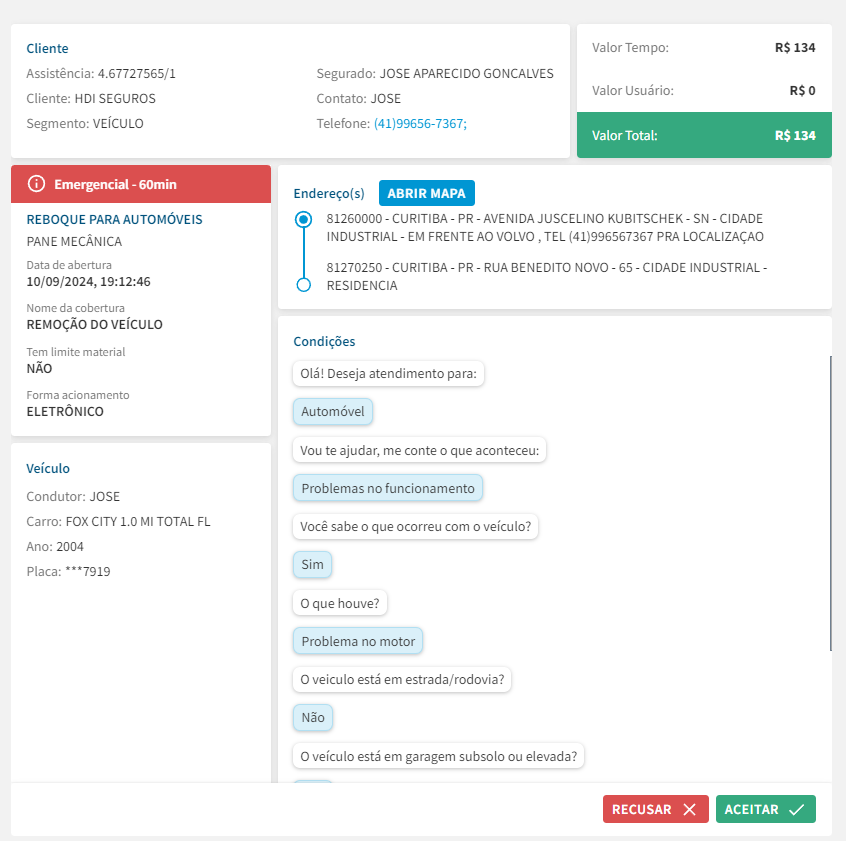Click the REBOQUE PARA AUTOMÓVEIS heading

tap(114, 219)
